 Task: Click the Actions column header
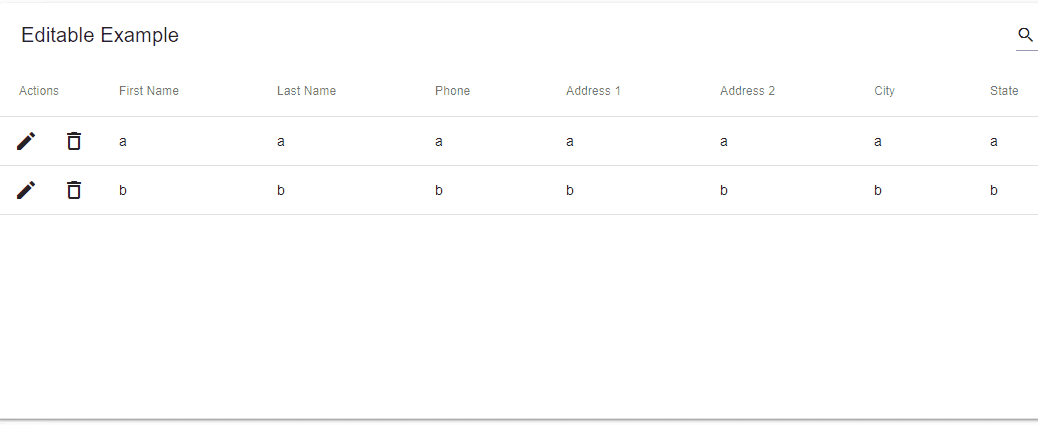(39, 91)
